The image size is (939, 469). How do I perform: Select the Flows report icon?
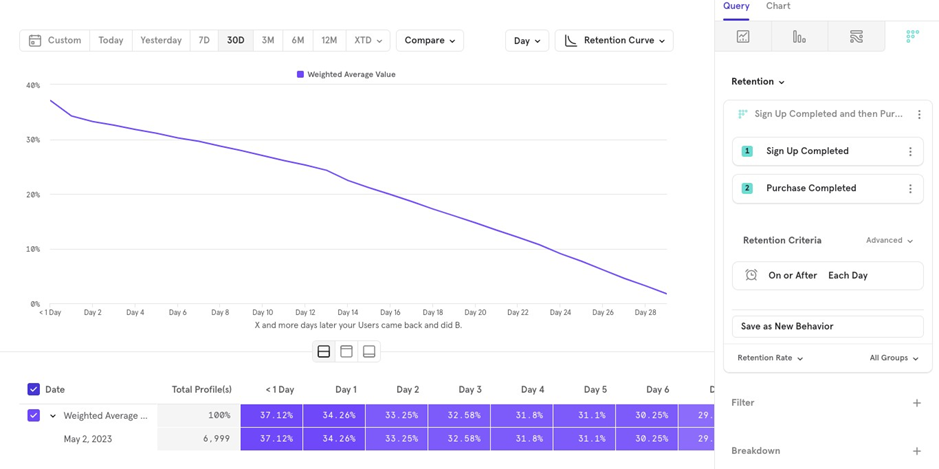coord(856,37)
